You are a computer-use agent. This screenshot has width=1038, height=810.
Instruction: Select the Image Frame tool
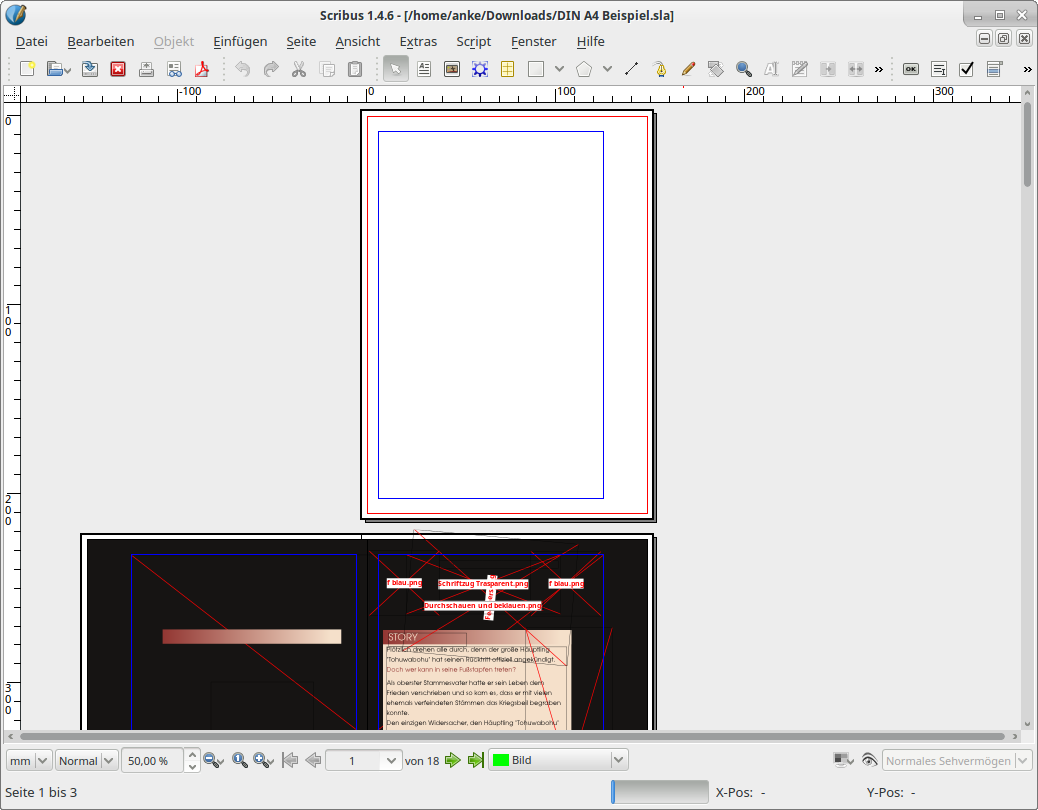click(x=452, y=69)
